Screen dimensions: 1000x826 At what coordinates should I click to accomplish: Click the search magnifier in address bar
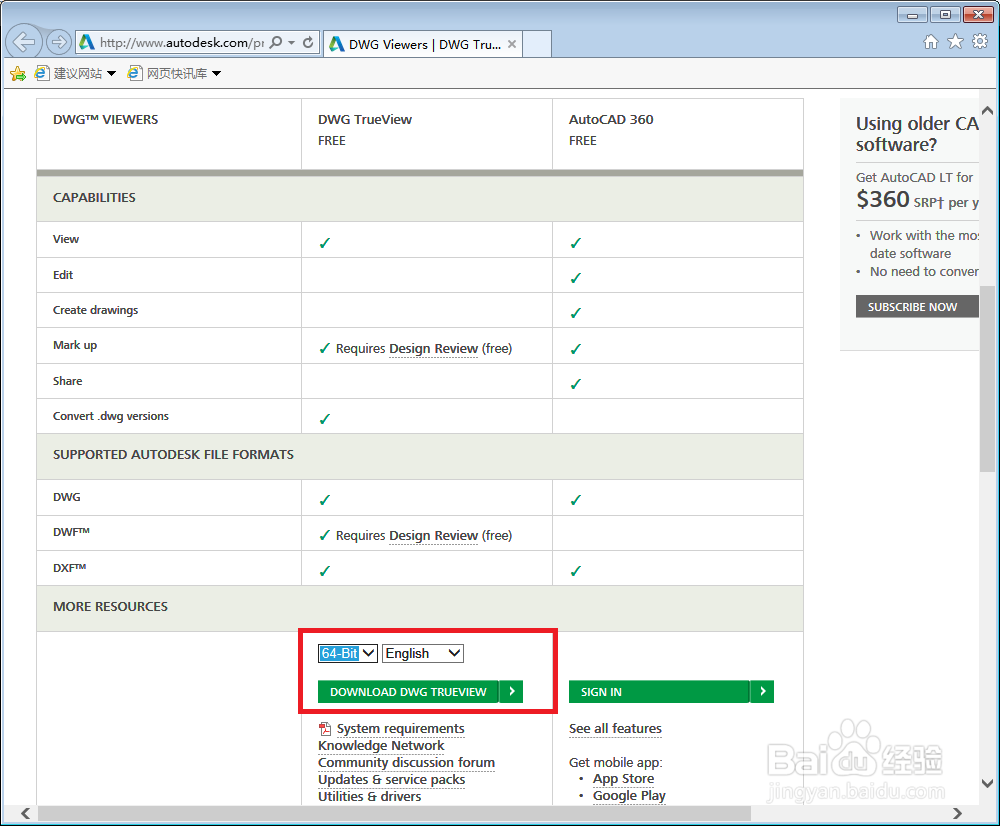pyautogui.click(x=276, y=42)
